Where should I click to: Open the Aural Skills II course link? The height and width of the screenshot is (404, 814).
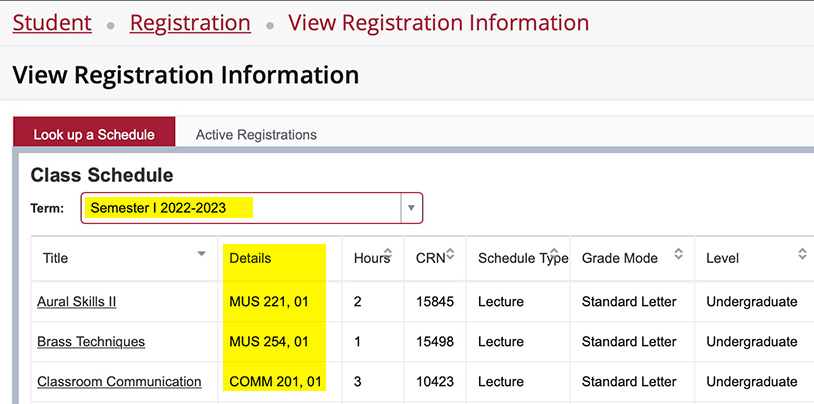click(77, 301)
